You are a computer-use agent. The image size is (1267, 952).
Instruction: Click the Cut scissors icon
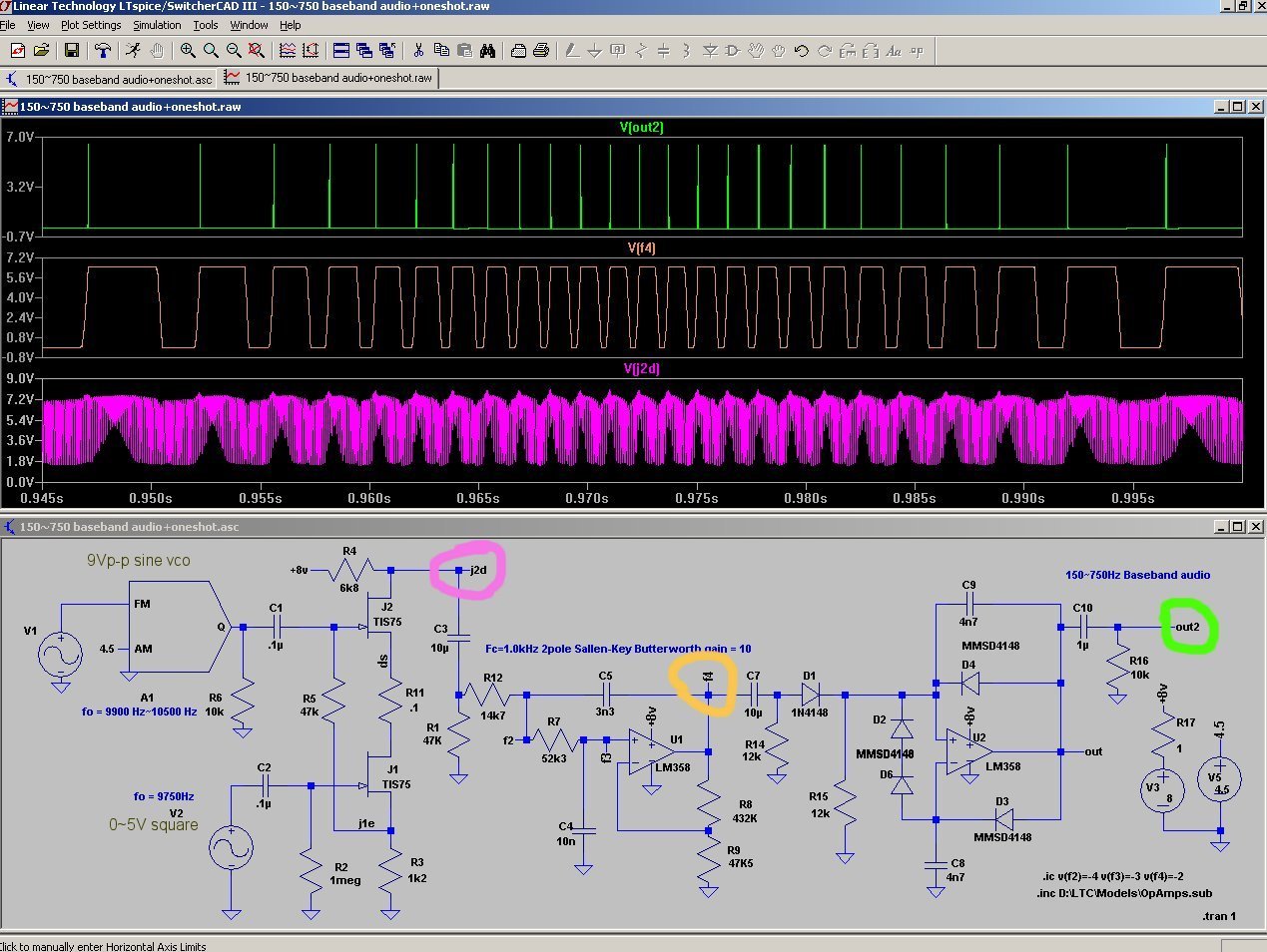(x=418, y=50)
